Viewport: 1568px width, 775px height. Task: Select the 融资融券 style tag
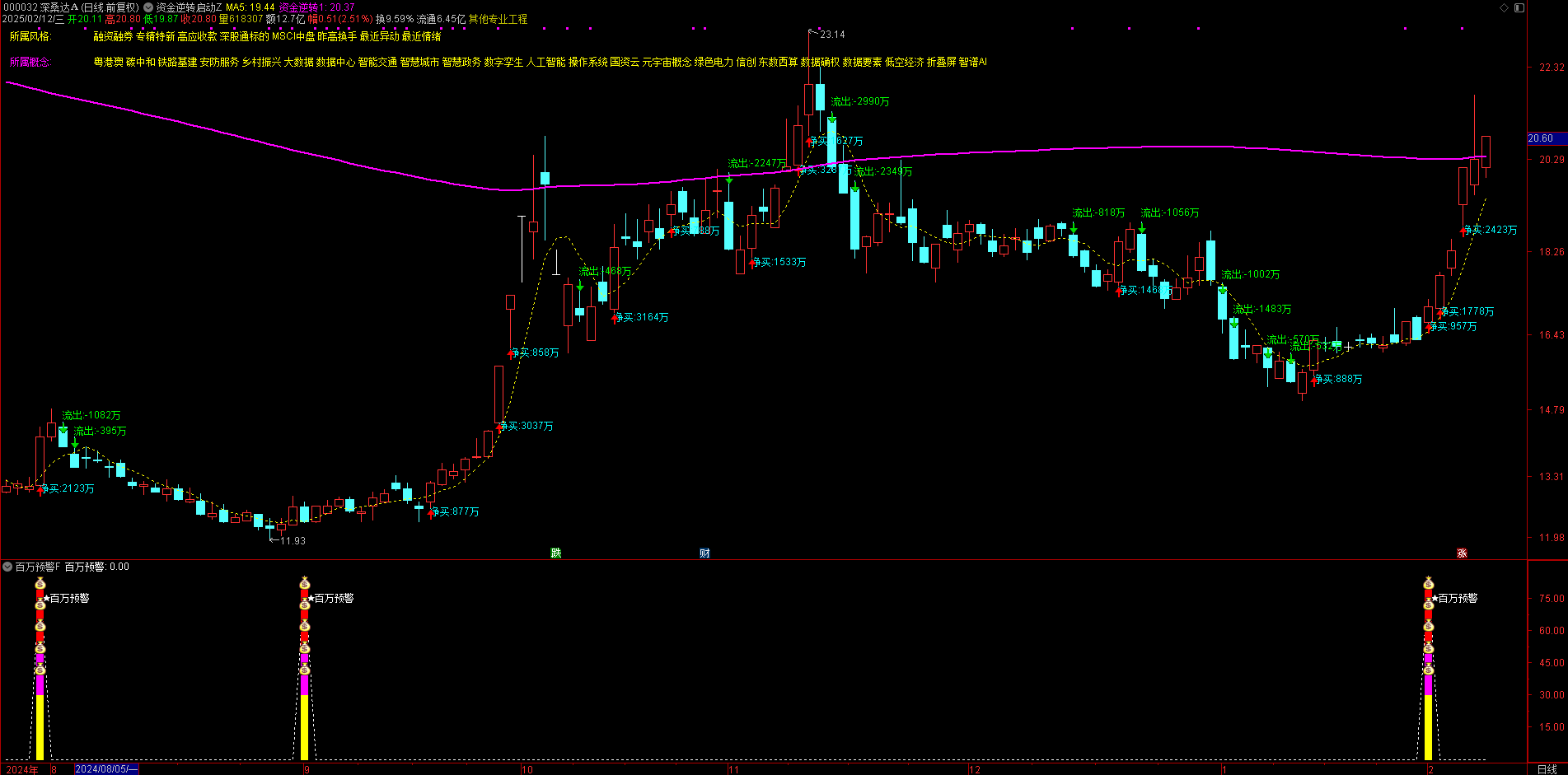[113, 36]
